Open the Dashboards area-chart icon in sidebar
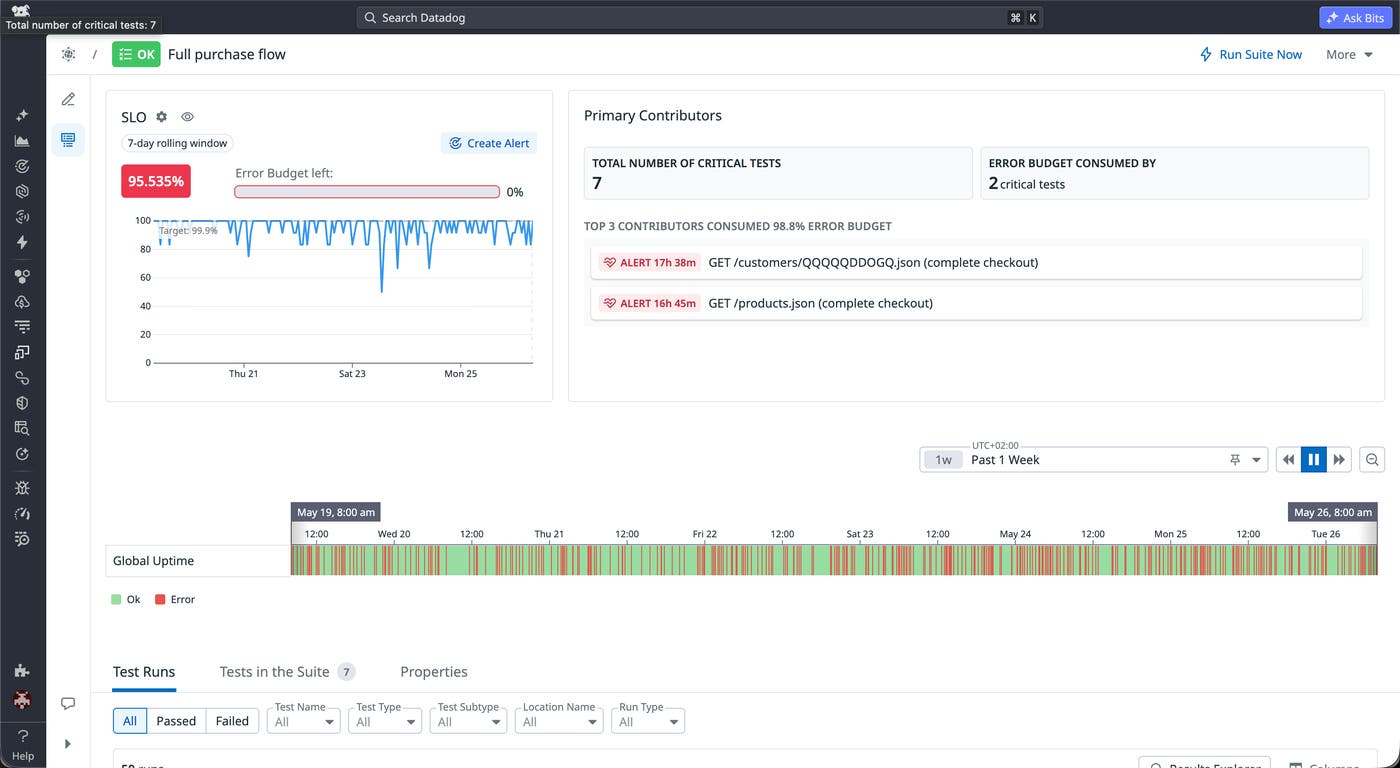Viewport: 1400px width, 768px height. point(22,141)
